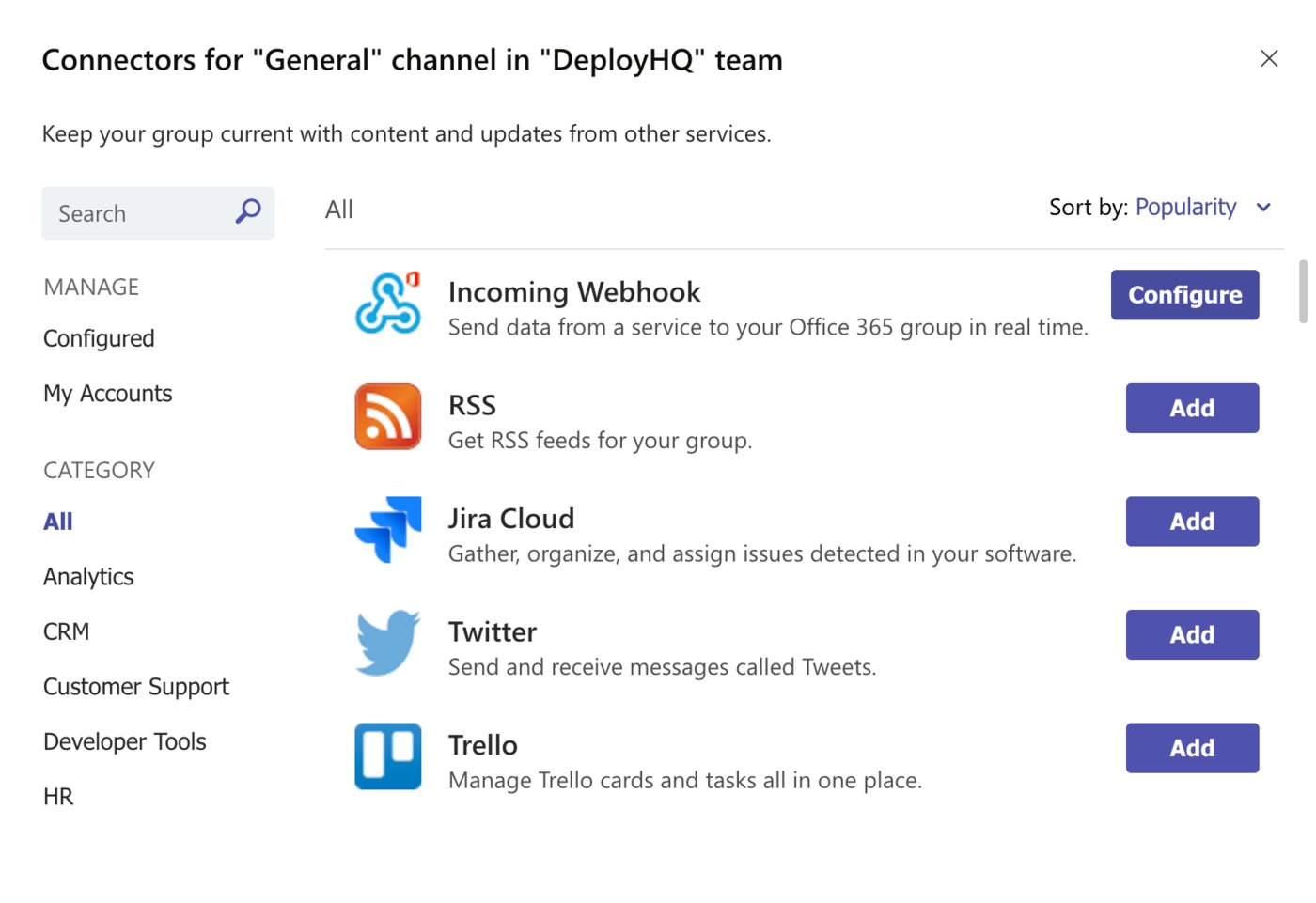Add the RSS connector
1316x903 pixels.
pos(1192,408)
